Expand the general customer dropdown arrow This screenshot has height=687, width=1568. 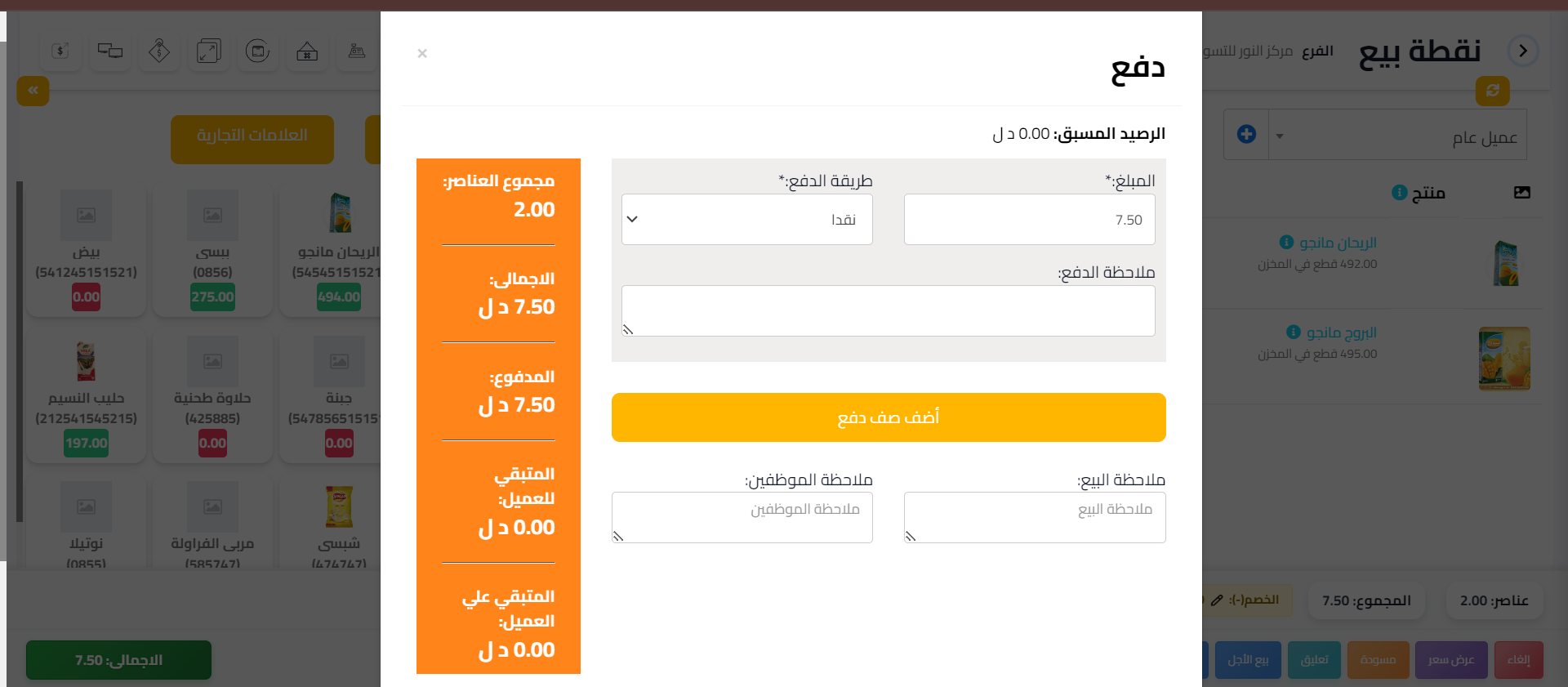coord(1280,136)
